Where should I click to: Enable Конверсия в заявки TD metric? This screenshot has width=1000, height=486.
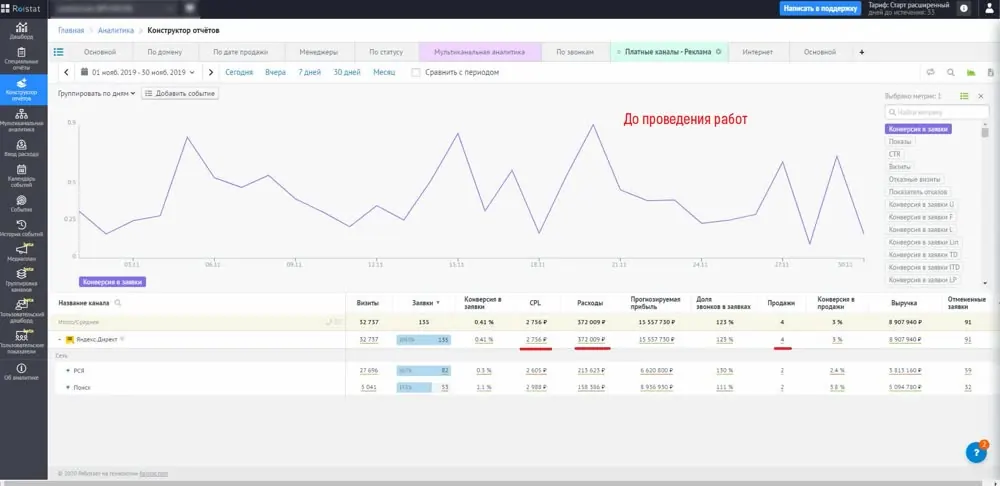tap(923, 254)
